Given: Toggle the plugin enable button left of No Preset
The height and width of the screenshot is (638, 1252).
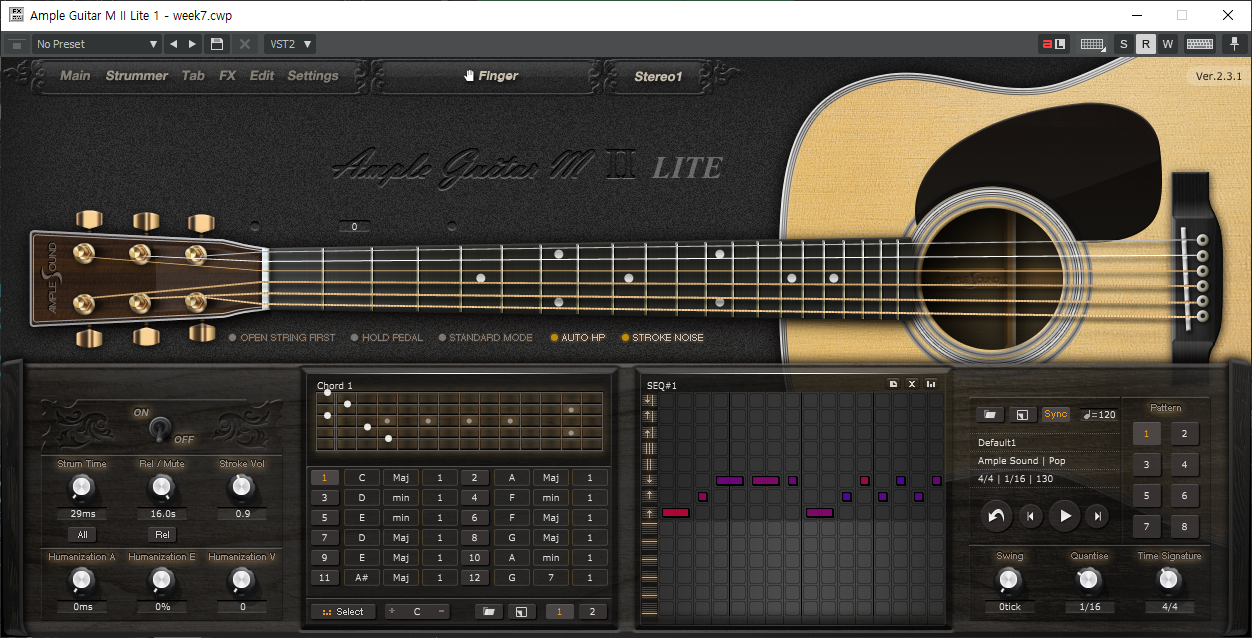Looking at the screenshot, I should point(16,44).
